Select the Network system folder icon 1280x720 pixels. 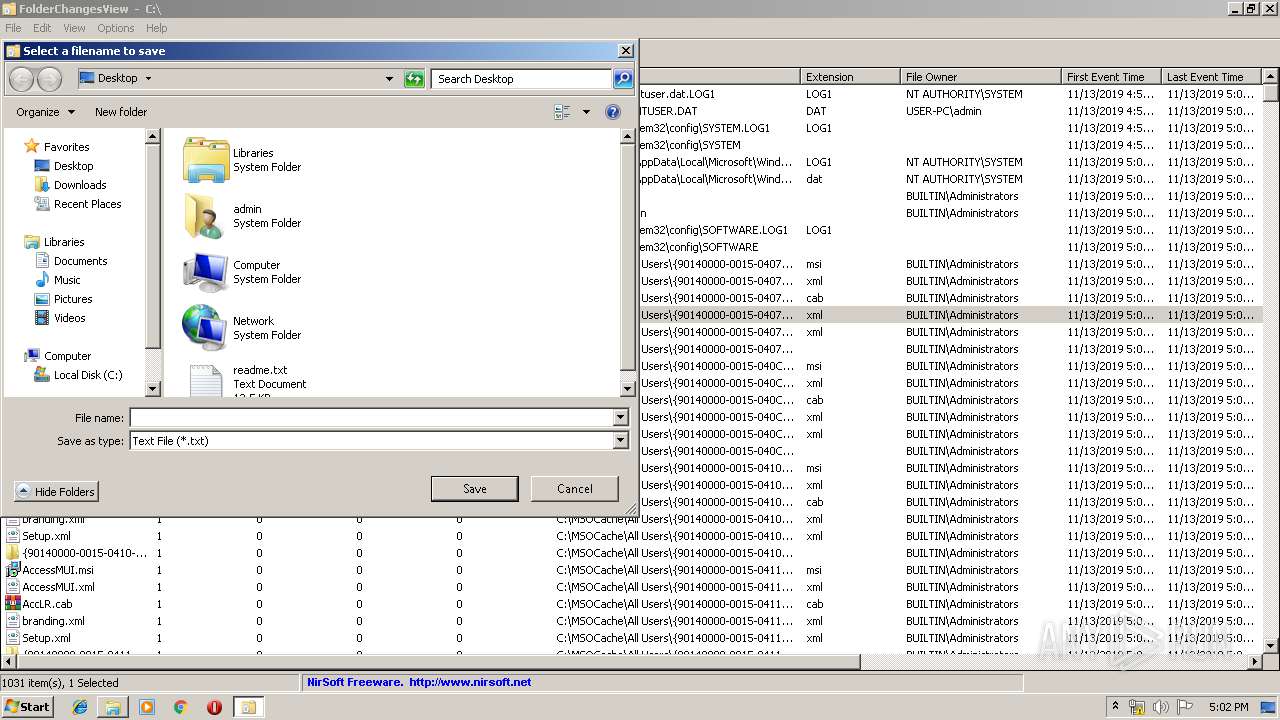click(206, 328)
